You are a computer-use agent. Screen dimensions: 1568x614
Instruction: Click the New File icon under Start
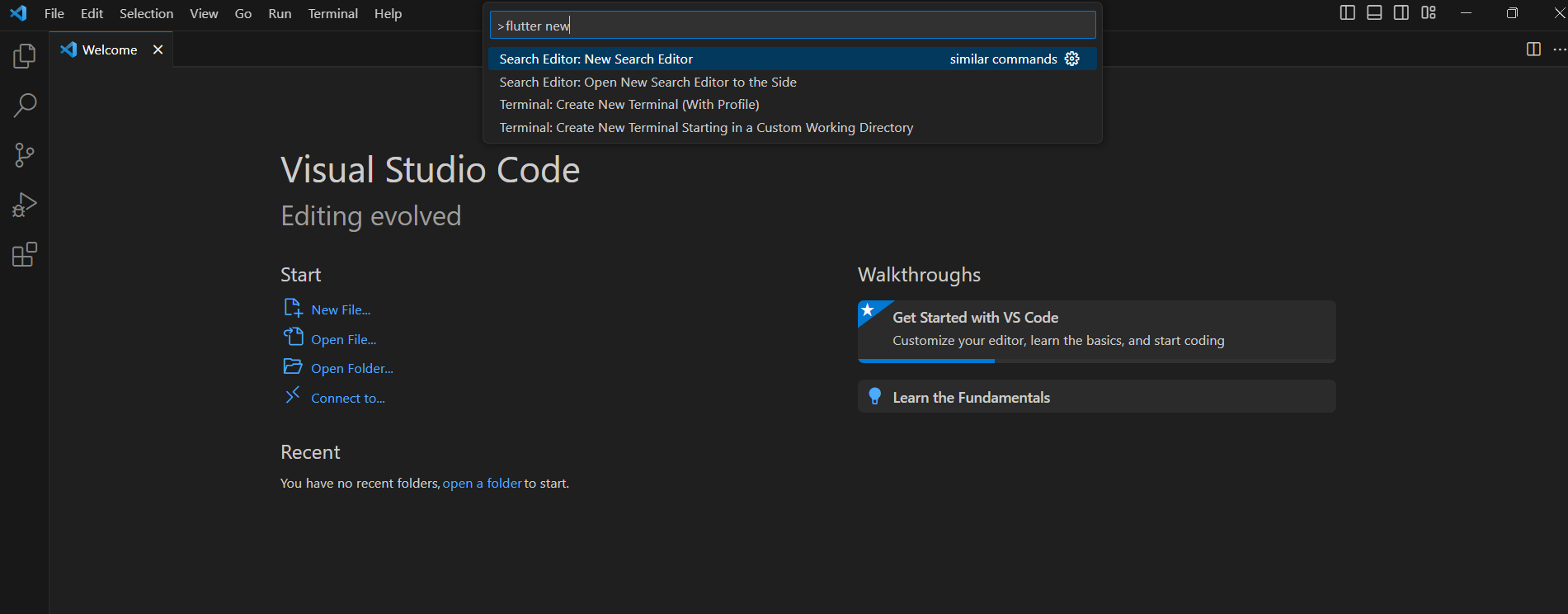[293, 309]
